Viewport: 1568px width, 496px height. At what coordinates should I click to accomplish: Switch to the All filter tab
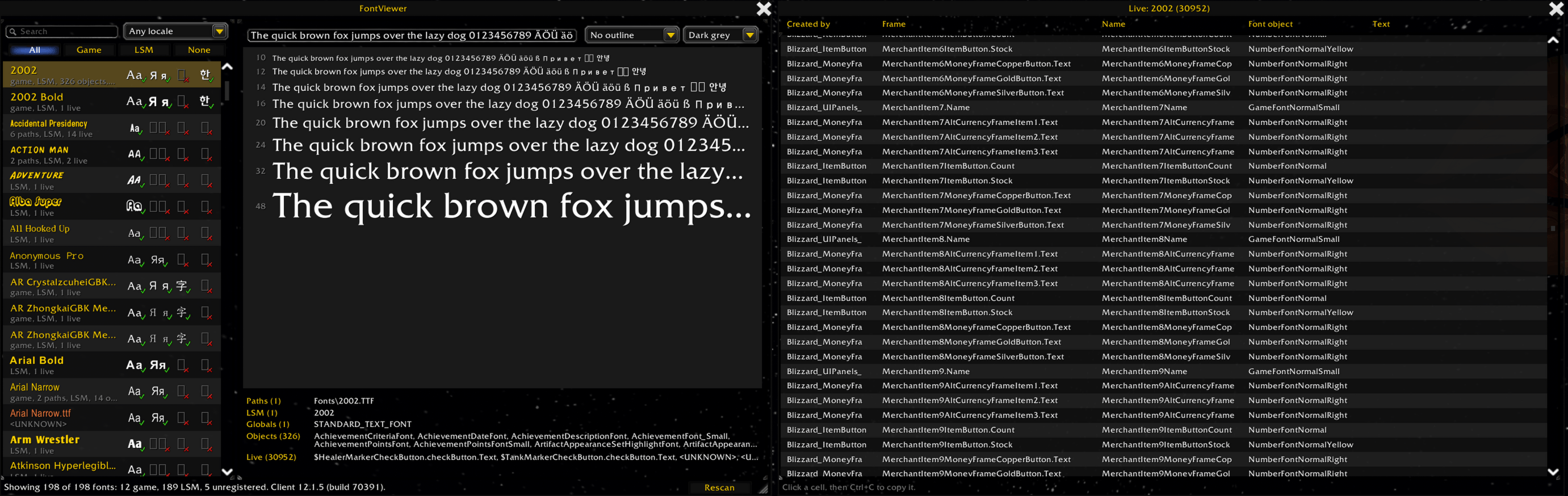coord(35,50)
